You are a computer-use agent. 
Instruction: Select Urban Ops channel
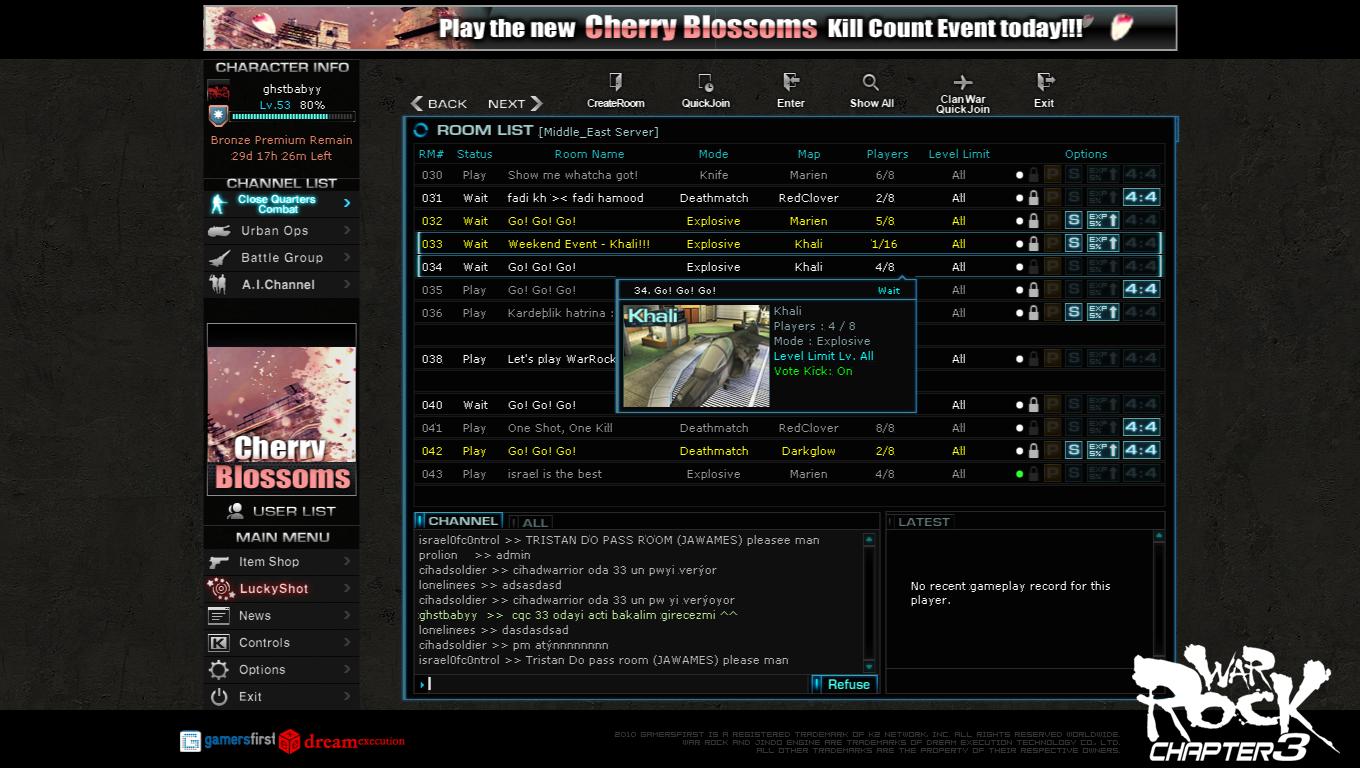[281, 230]
